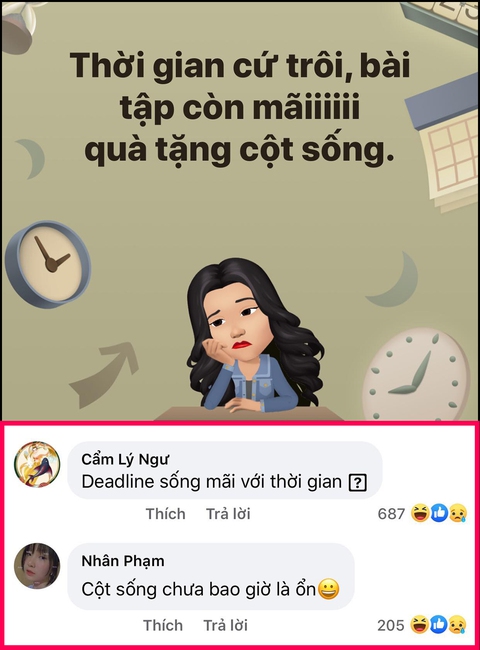View the 687 reactions count
The image size is (480, 650).
[x=391, y=514]
